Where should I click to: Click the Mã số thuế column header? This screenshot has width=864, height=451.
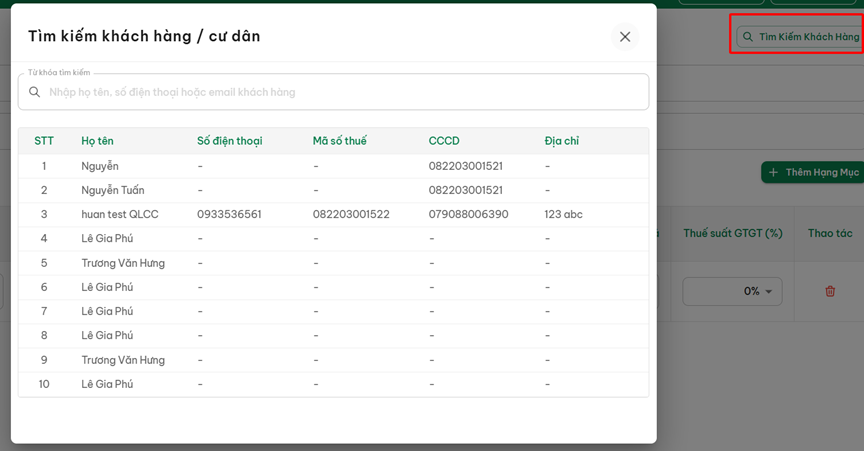(339, 141)
